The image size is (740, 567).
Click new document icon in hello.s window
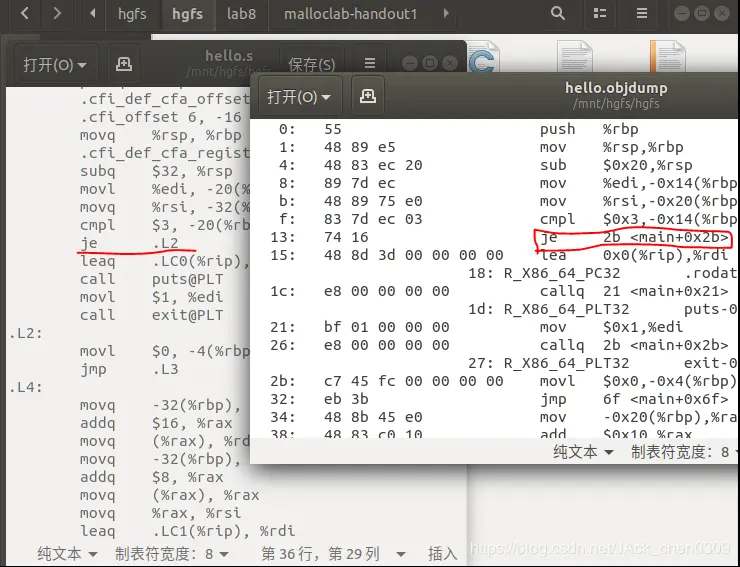[x=124, y=64]
